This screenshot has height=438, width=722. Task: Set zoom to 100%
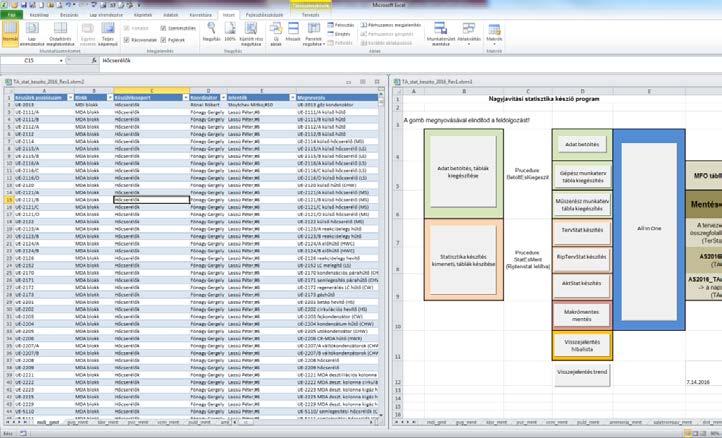230,32
